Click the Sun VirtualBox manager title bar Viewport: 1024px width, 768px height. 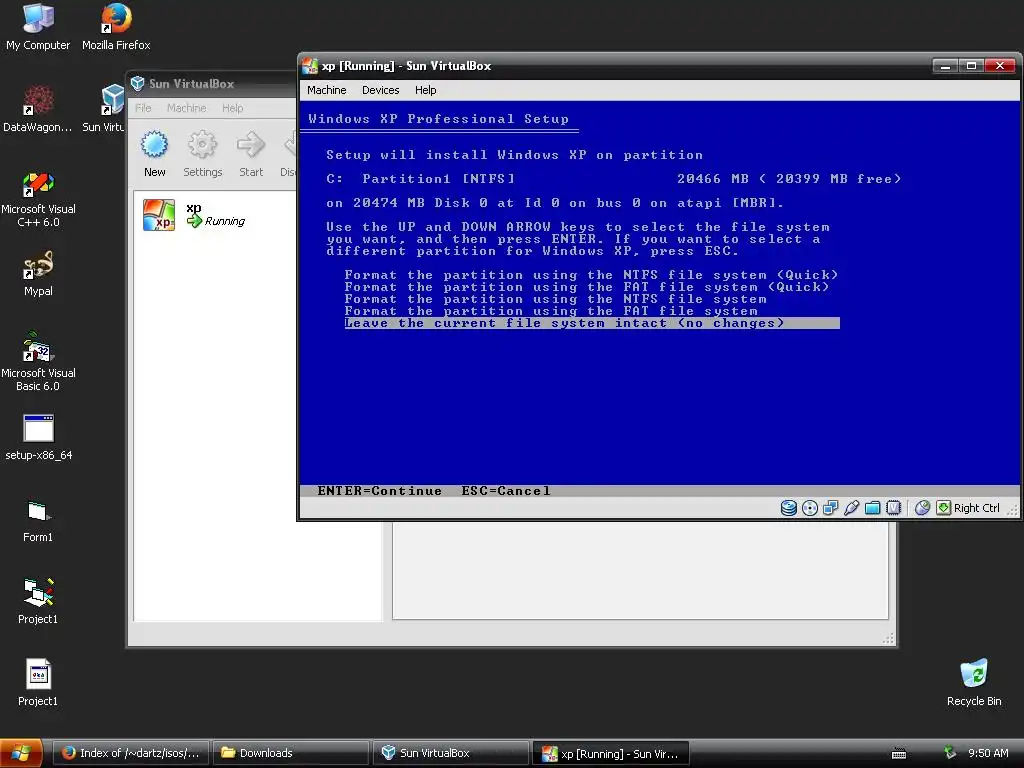click(212, 84)
